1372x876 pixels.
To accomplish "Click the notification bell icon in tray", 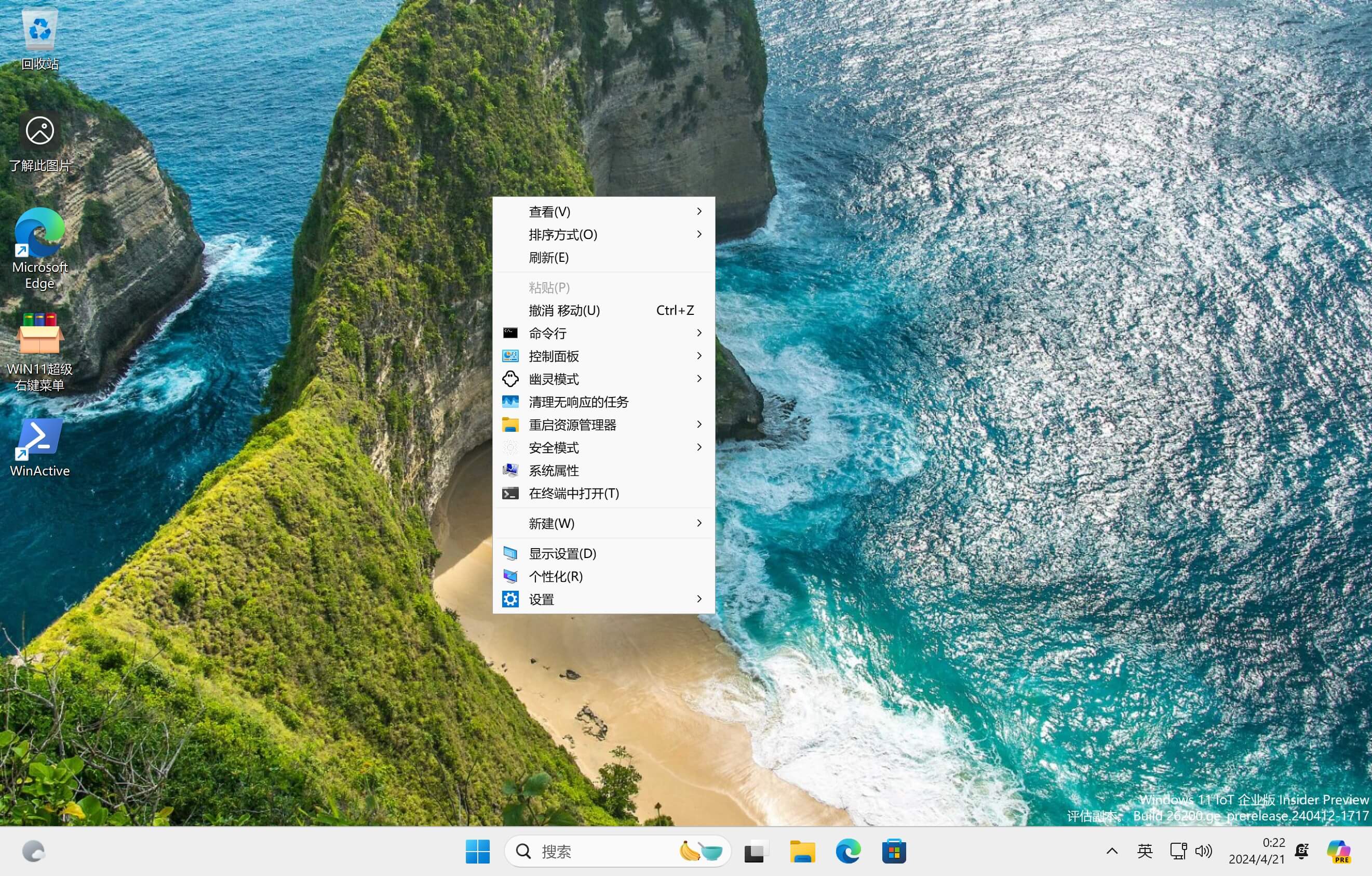I will (x=1302, y=851).
